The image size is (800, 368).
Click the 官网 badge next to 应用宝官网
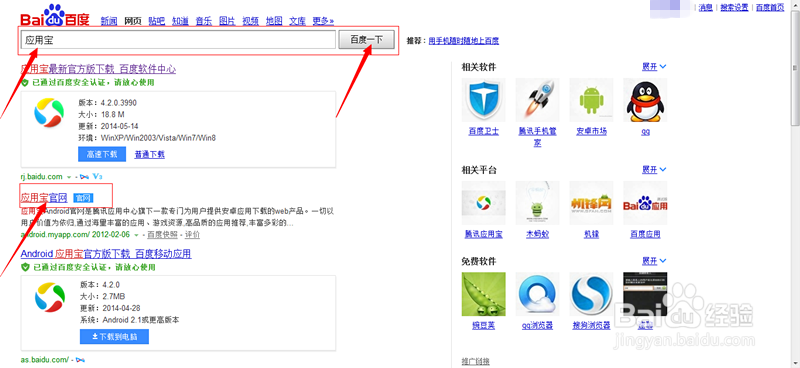click(x=83, y=198)
